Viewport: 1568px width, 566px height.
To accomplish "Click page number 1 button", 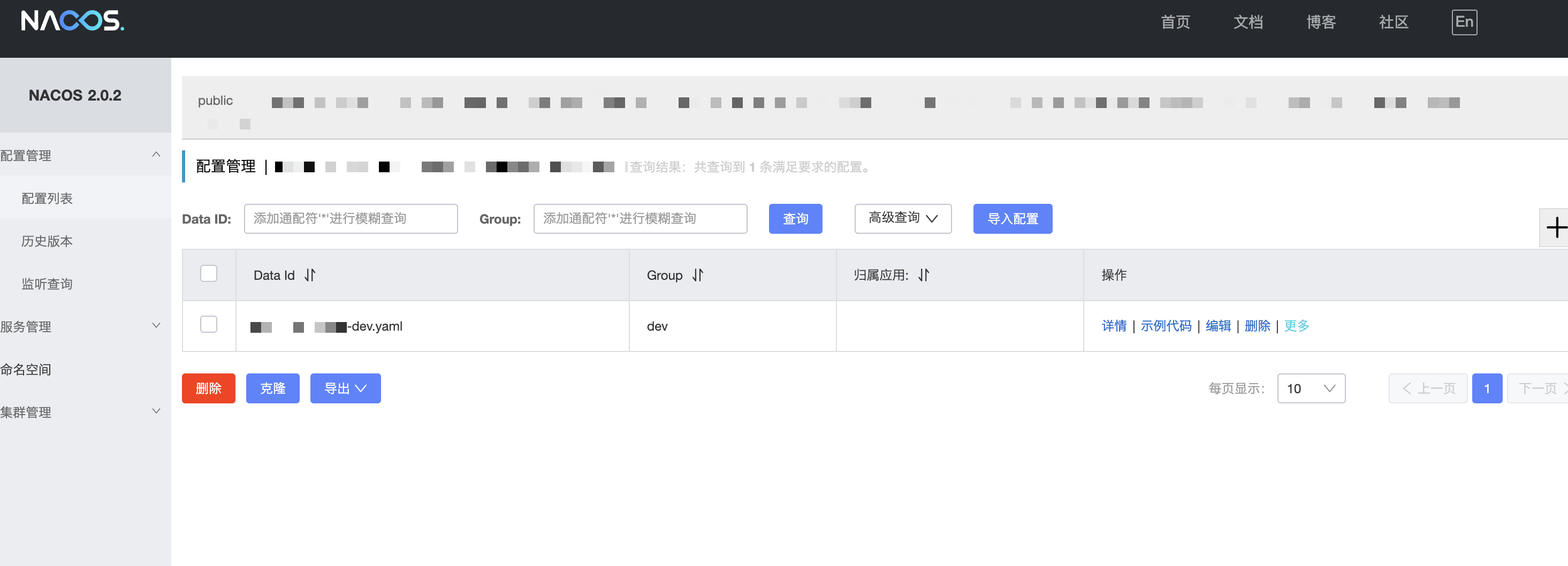I will point(1487,388).
